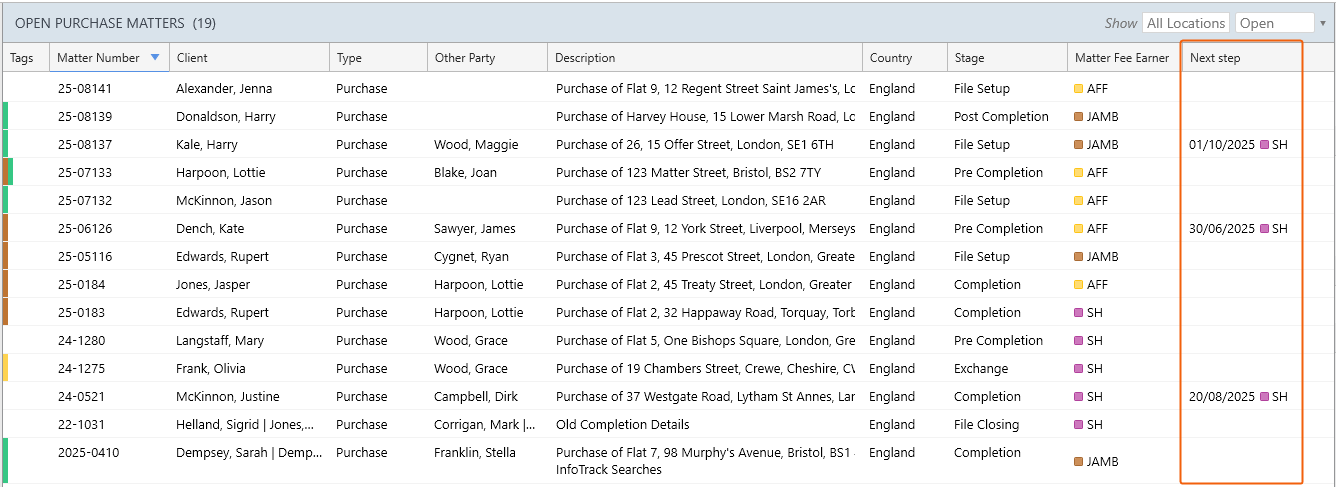Click the Tags column header
This screenshot has height=487, width=1336.
(x=22, y=58)
